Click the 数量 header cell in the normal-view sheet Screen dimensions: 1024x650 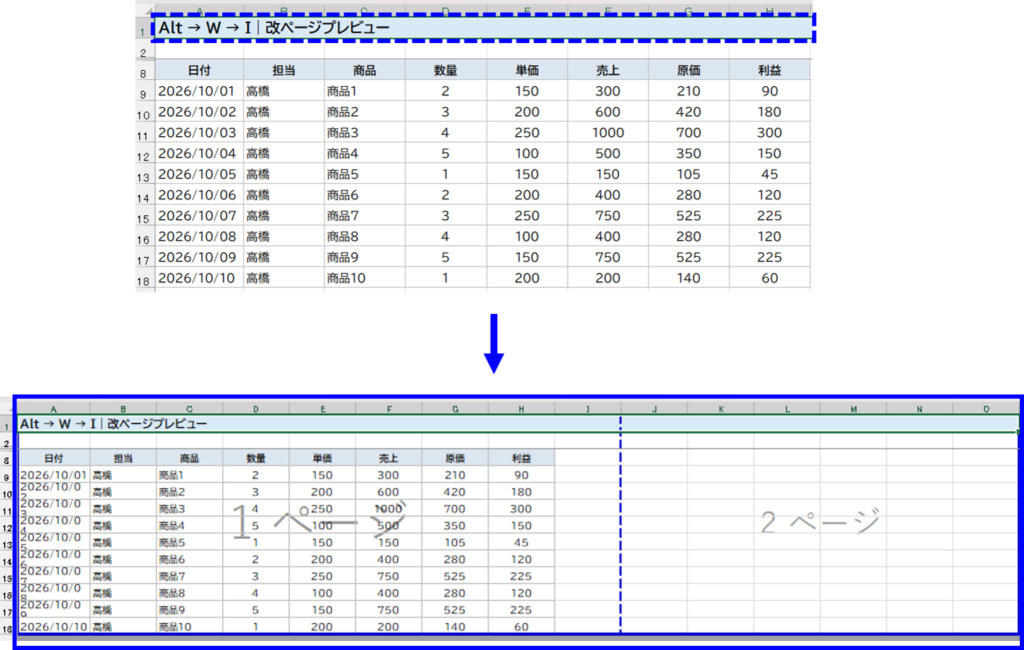(445, 71)
